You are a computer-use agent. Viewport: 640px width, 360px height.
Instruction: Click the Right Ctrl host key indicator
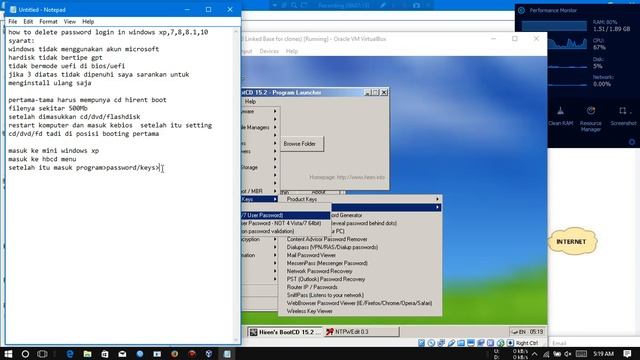[x=527, y=343]
